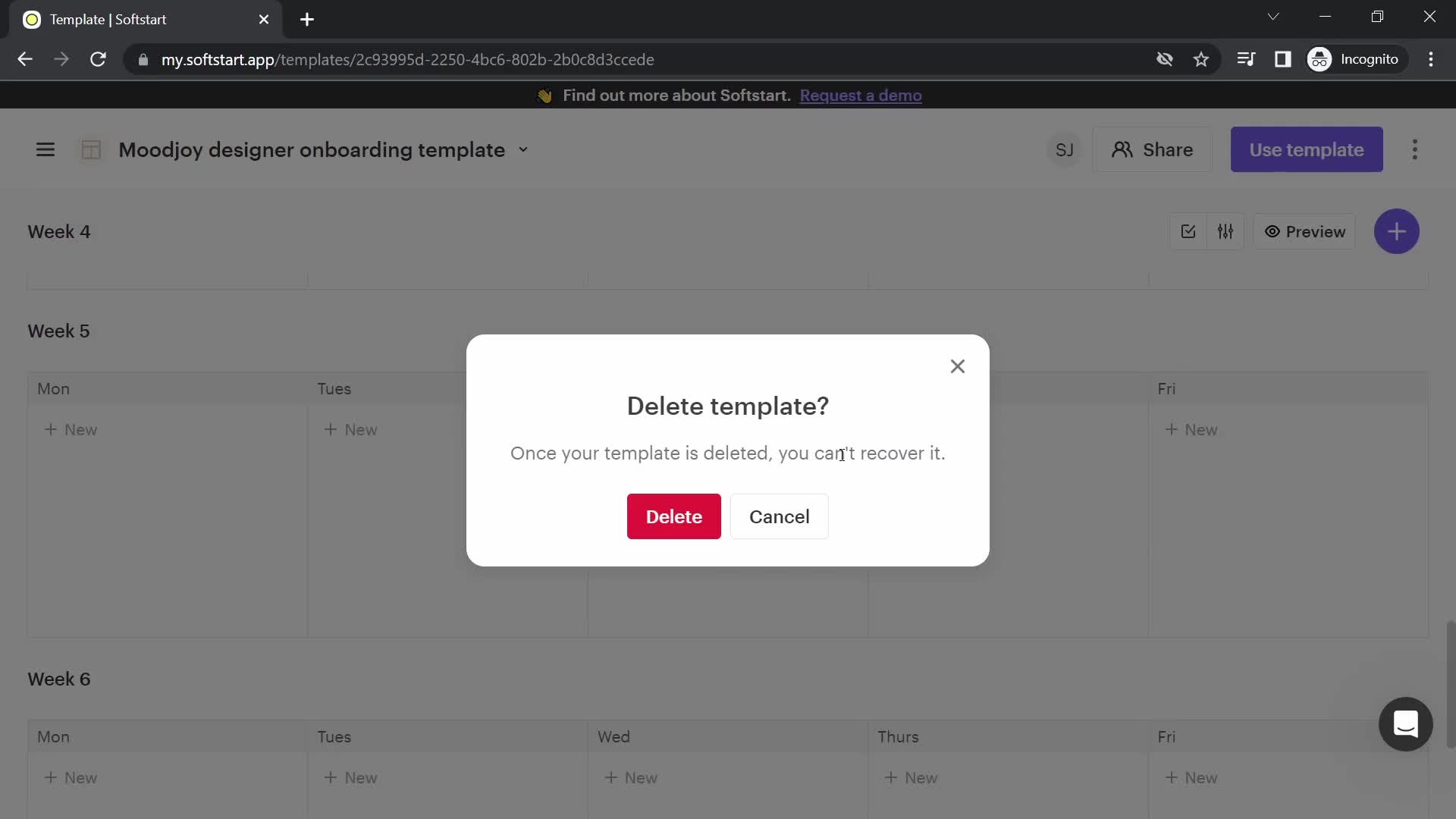The width and height of the screenshot is (1456, 819).
Task: Add new item on Week 6 Friday
Action: (1191, 778)
